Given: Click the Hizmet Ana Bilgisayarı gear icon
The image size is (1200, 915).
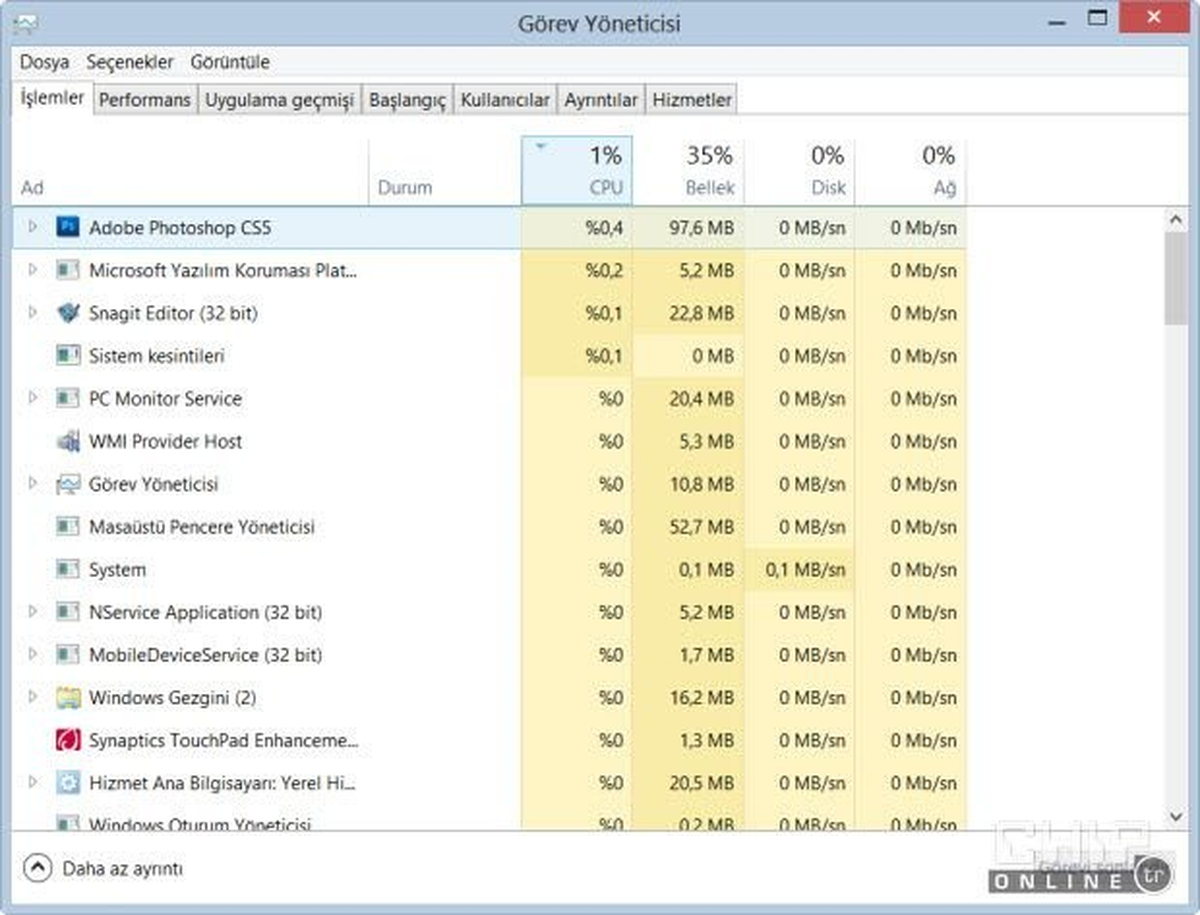Looking at the screenshot, I should (x=68, y=783).
